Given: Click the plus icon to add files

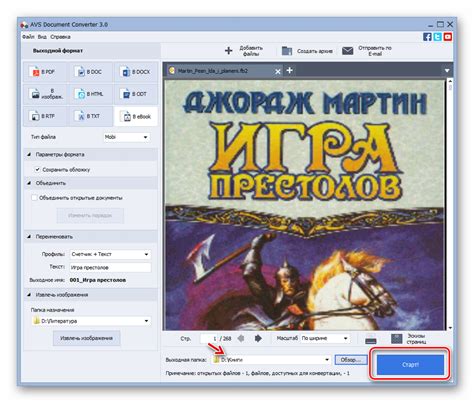Looking at the screenshot, I should click(x=229, y=51).
